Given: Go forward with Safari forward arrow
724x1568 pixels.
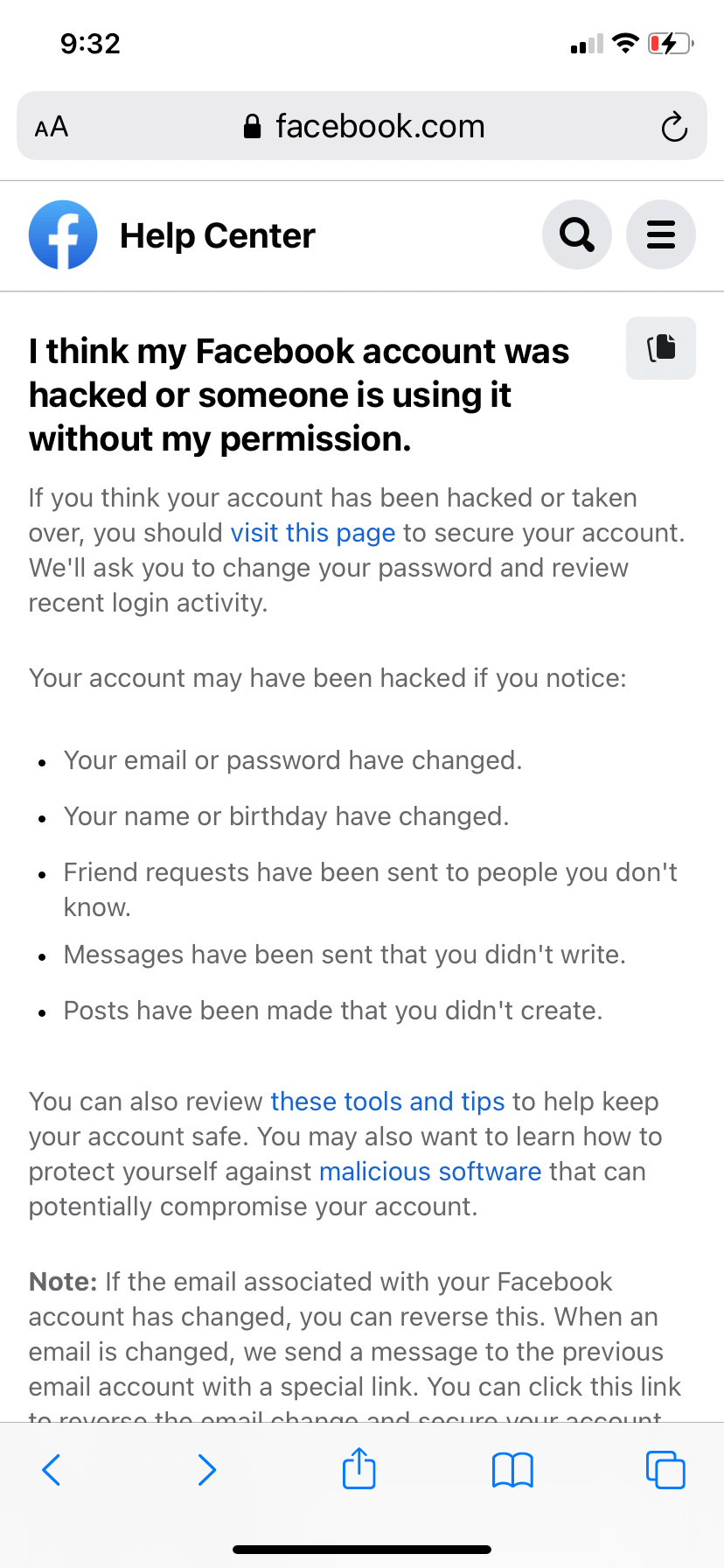Looking at the screenshot, I should [207, 1470].
